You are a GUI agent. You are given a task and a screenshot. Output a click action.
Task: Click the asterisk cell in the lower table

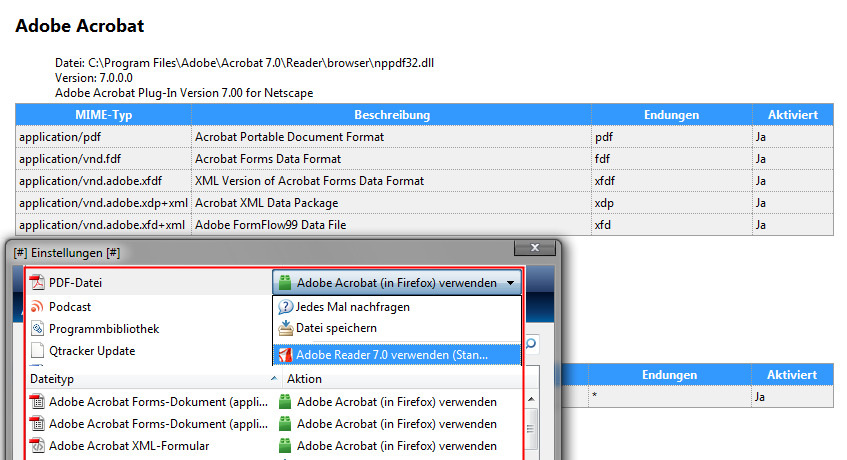(669, 397)
